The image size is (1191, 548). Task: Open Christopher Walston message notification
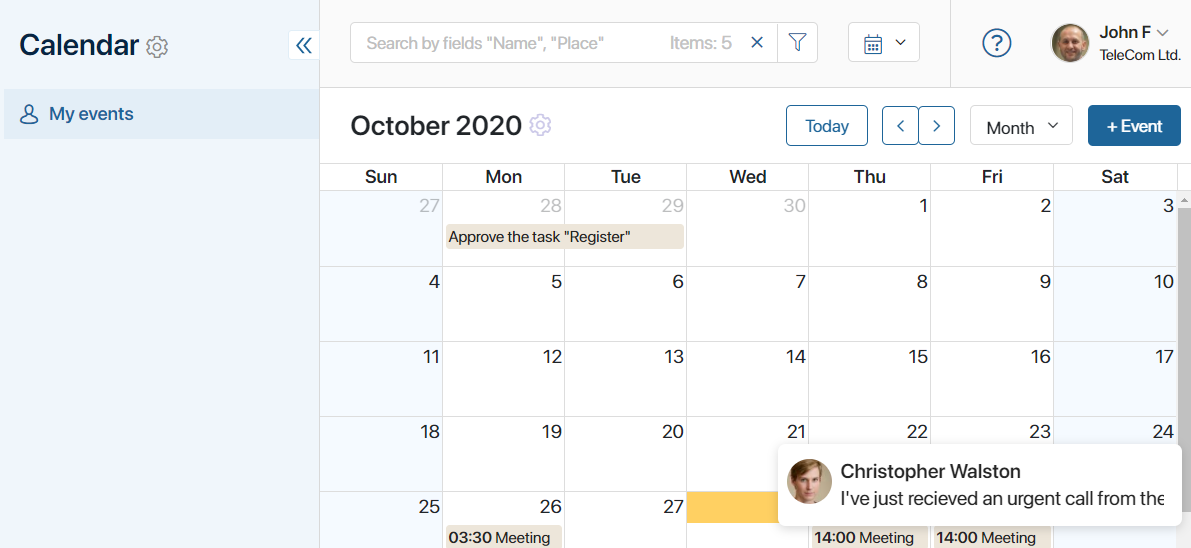tap(980, 485)
